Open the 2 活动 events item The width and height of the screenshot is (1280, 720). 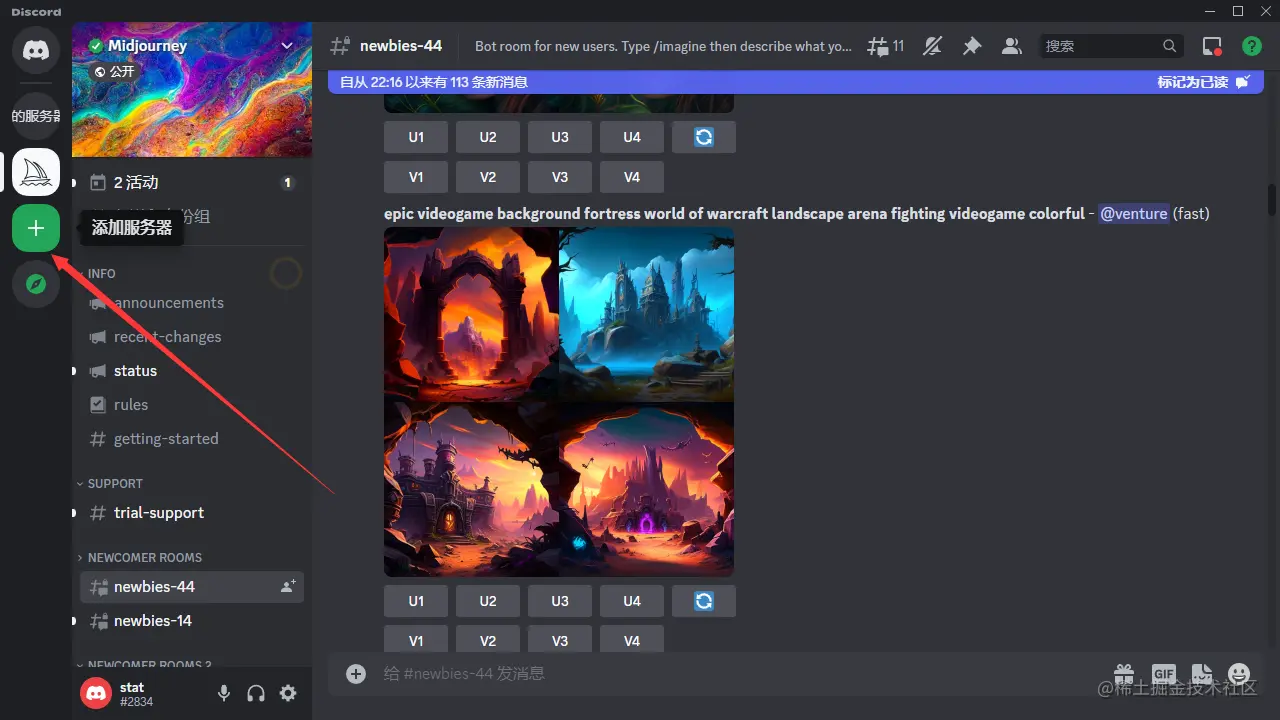[x=192, y=182]
